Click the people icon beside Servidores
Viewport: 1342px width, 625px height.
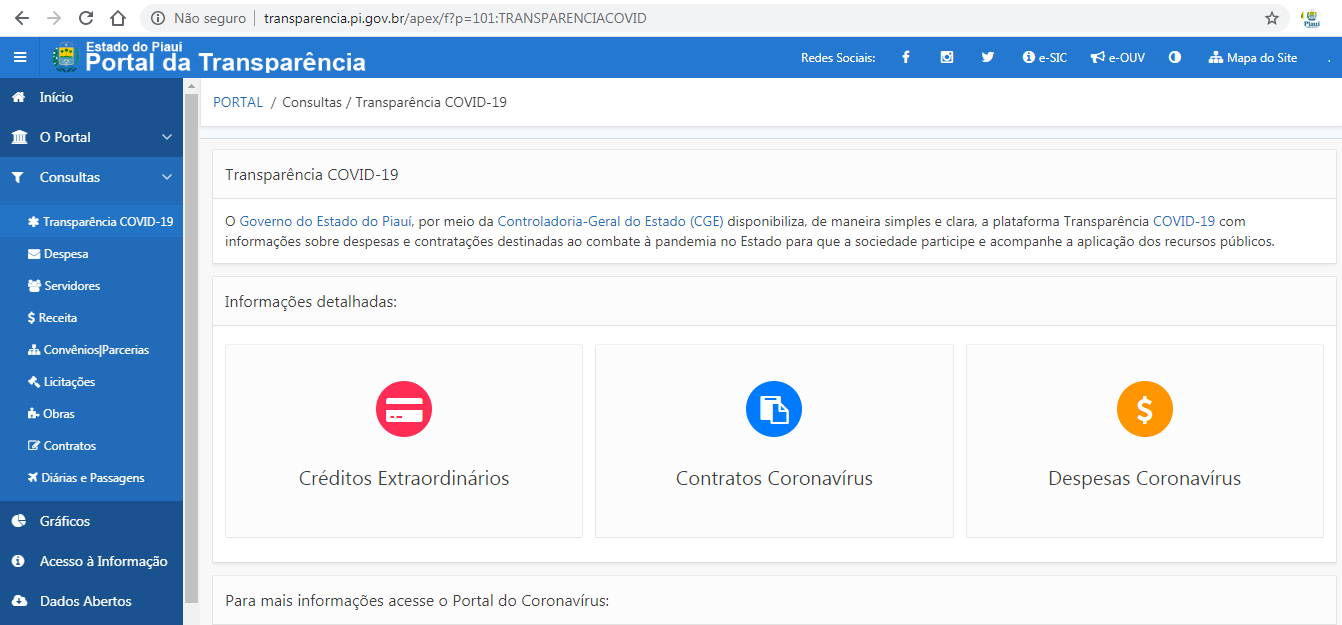35,286
